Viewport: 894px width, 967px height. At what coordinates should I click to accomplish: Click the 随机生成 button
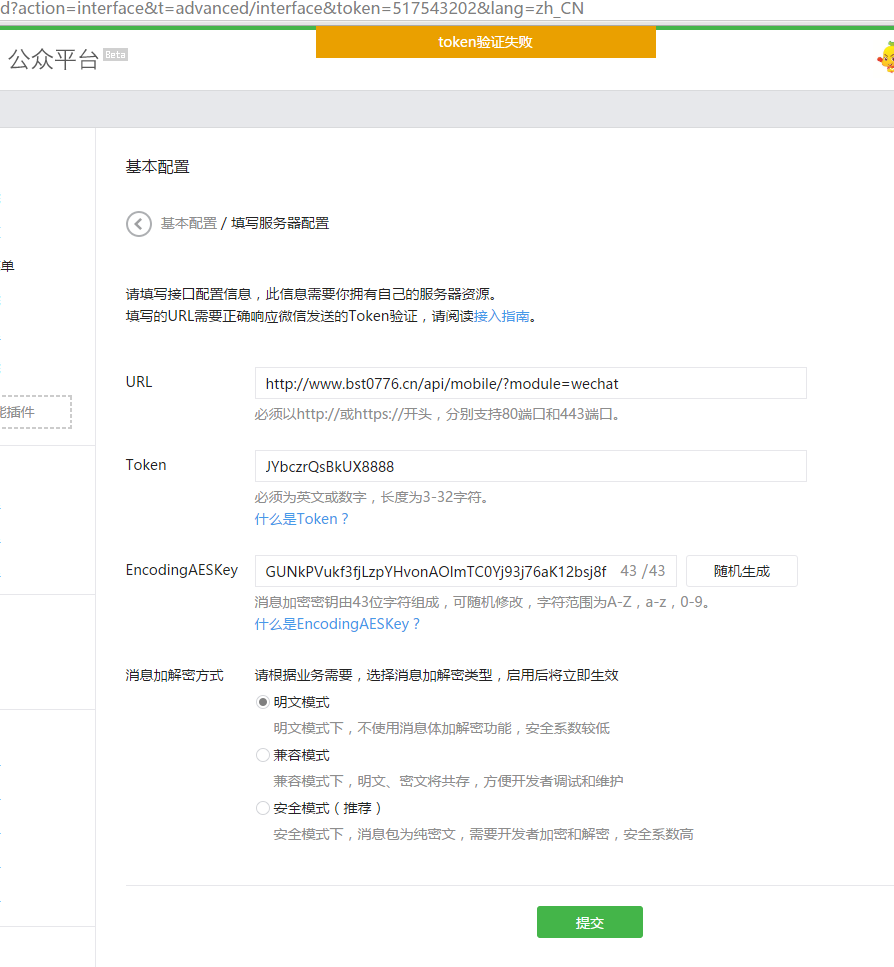(742, 571)
